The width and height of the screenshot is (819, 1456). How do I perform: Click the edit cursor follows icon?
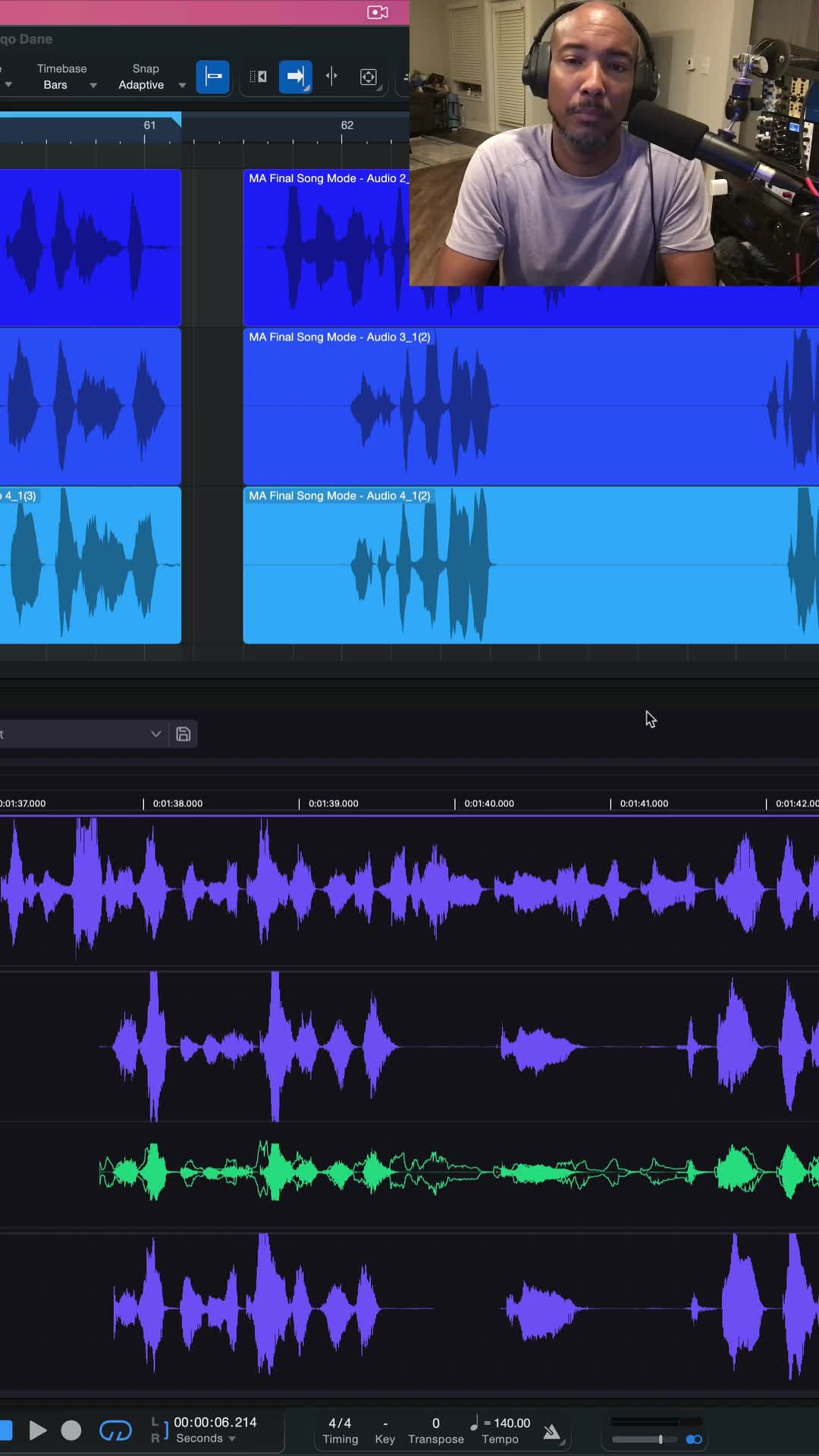pyautogui.click(x=331, y=76)
